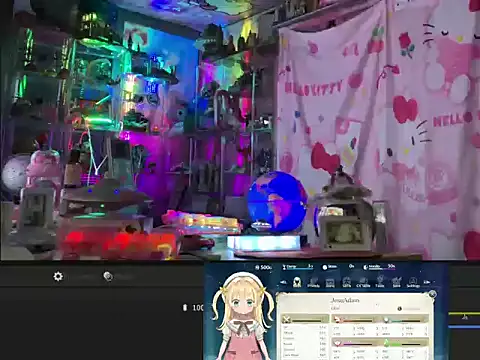Viewport: 480px width, 360px height.
Task: Click the 500c currency counter
Action: [x=263, y=267]
